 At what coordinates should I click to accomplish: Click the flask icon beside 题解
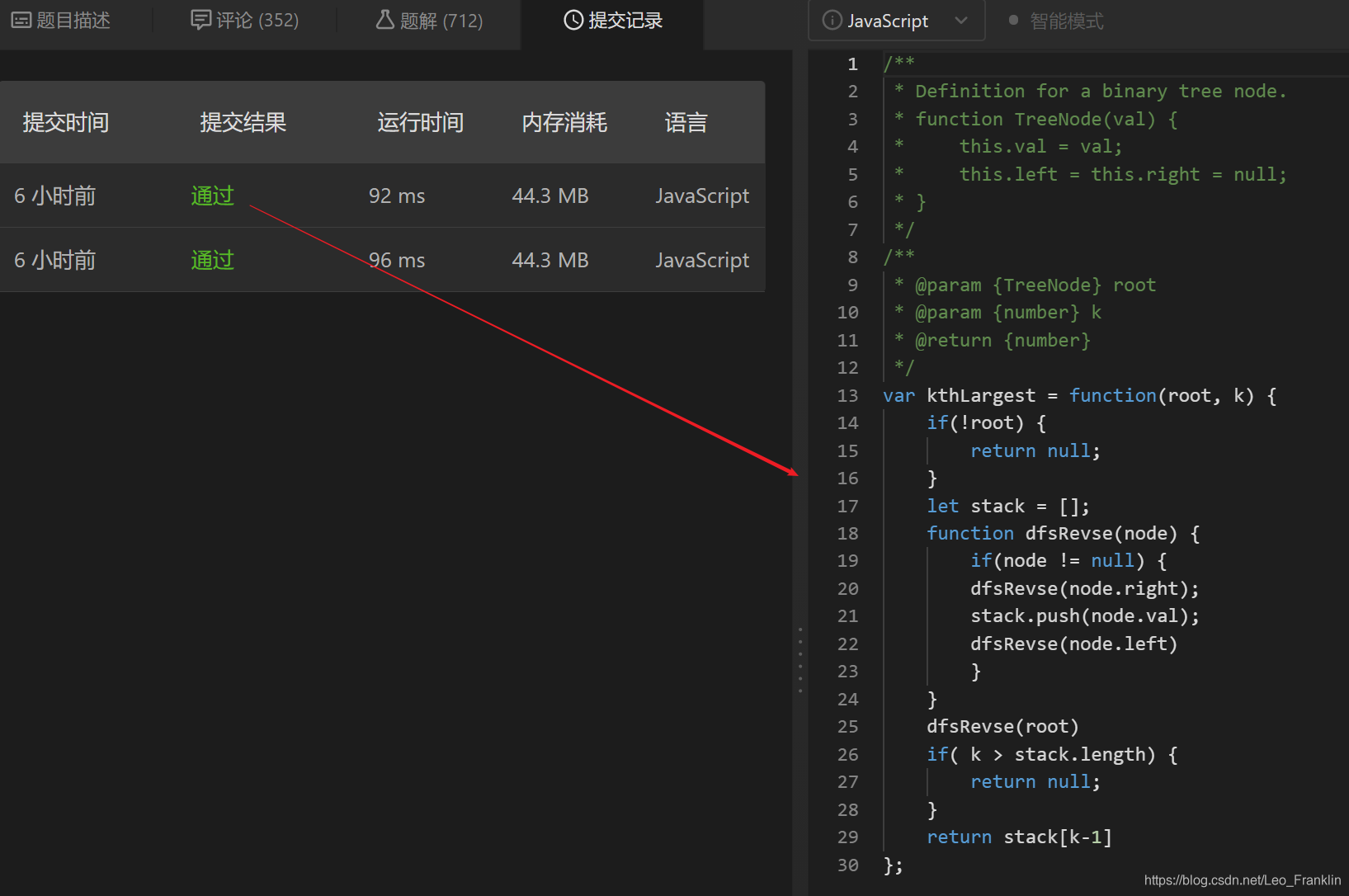pyautogui.click(x=384, y=20)
